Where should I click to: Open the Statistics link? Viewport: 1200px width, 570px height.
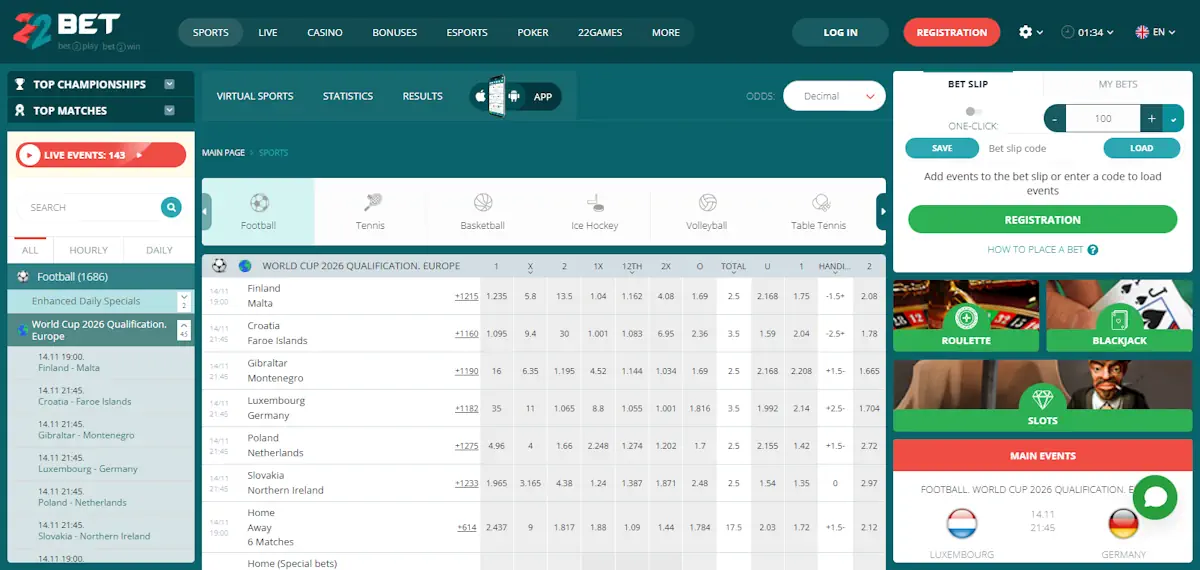(348, 96)
